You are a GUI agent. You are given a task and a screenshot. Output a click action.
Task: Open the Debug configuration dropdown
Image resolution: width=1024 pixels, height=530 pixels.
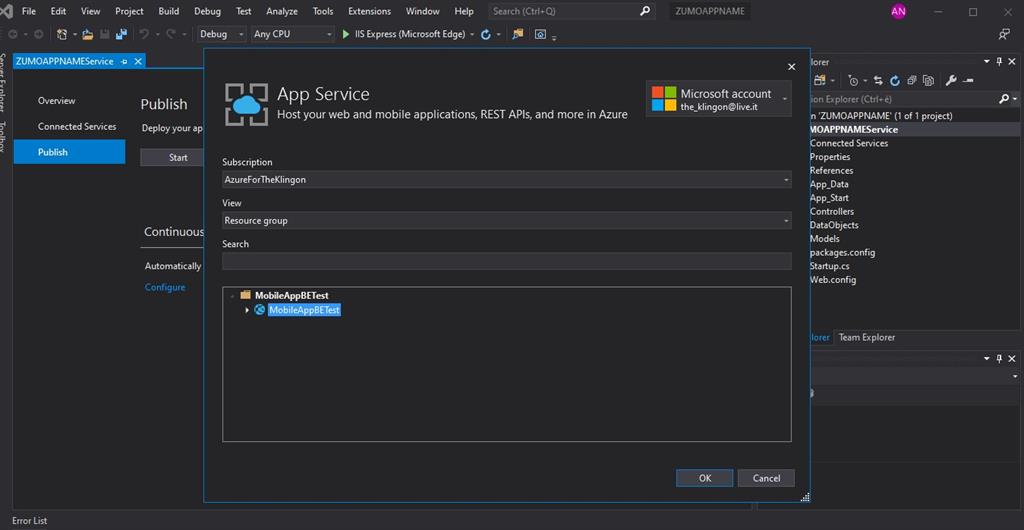click(222, 34)
